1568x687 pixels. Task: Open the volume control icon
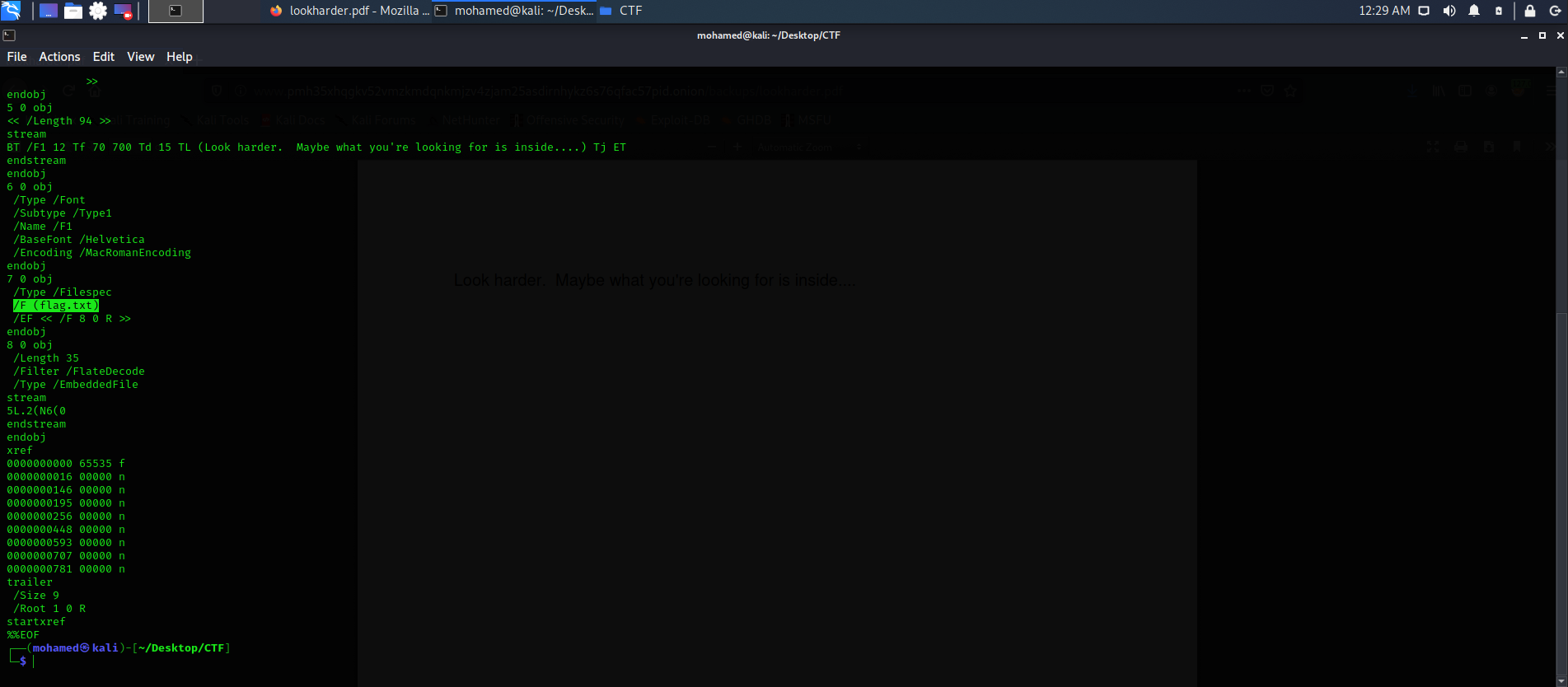[x=1449, y=11]
